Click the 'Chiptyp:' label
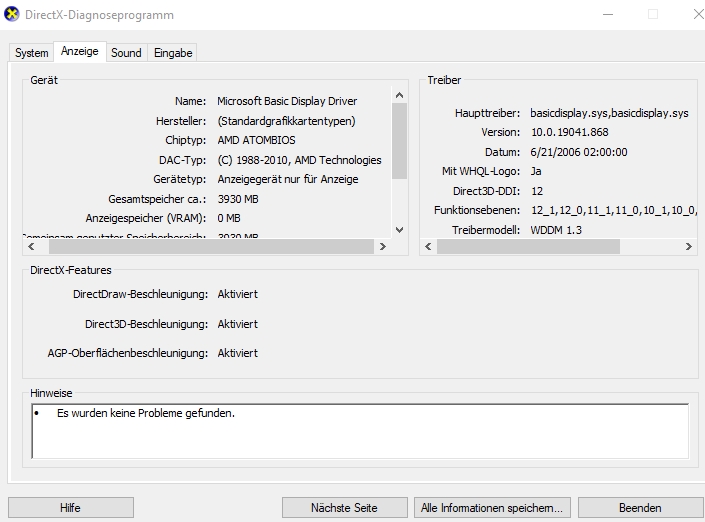 click(x=185, y=140)
